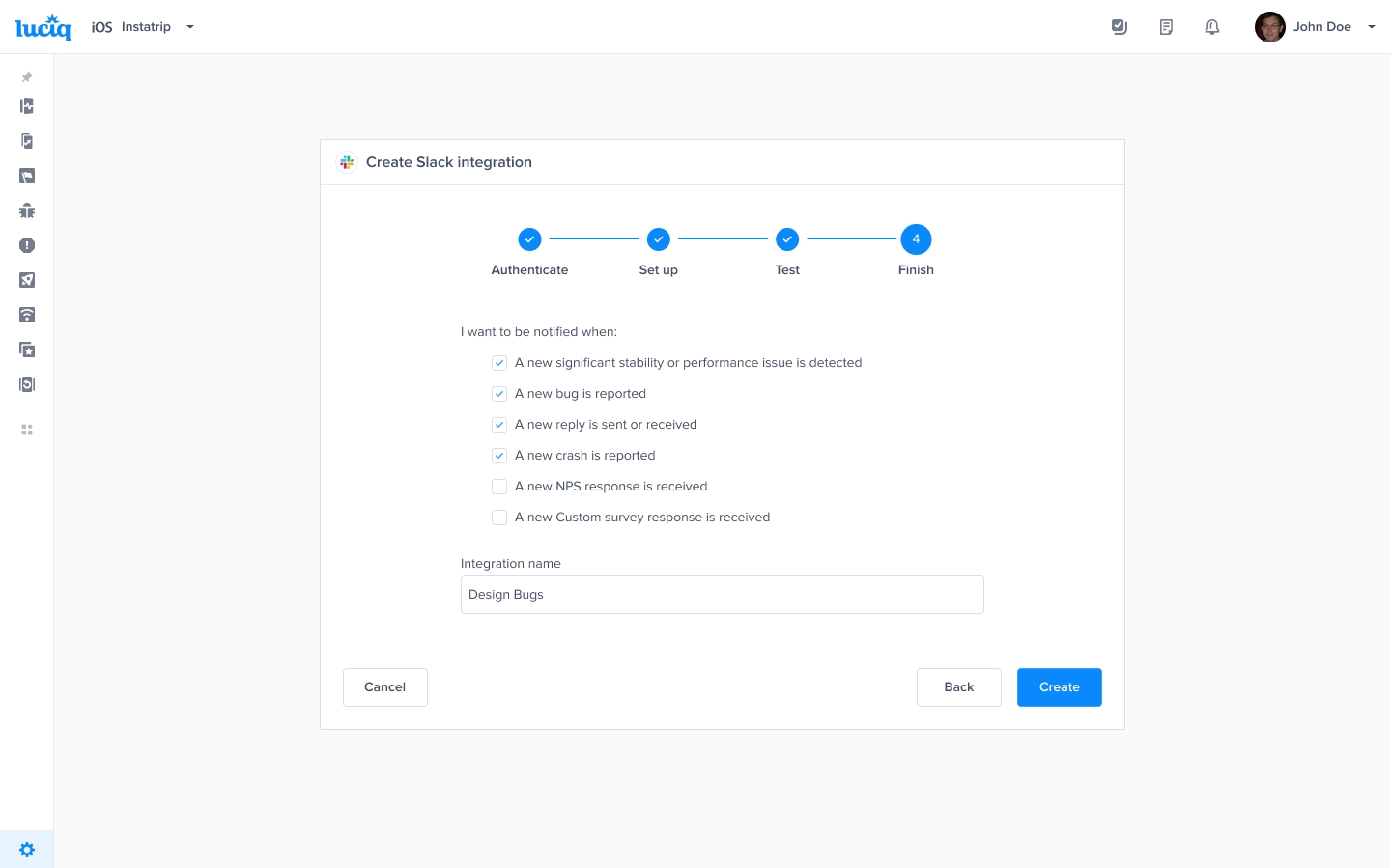Open the iOS Instatrip app switcher dropdown

[x=145, y=27]
